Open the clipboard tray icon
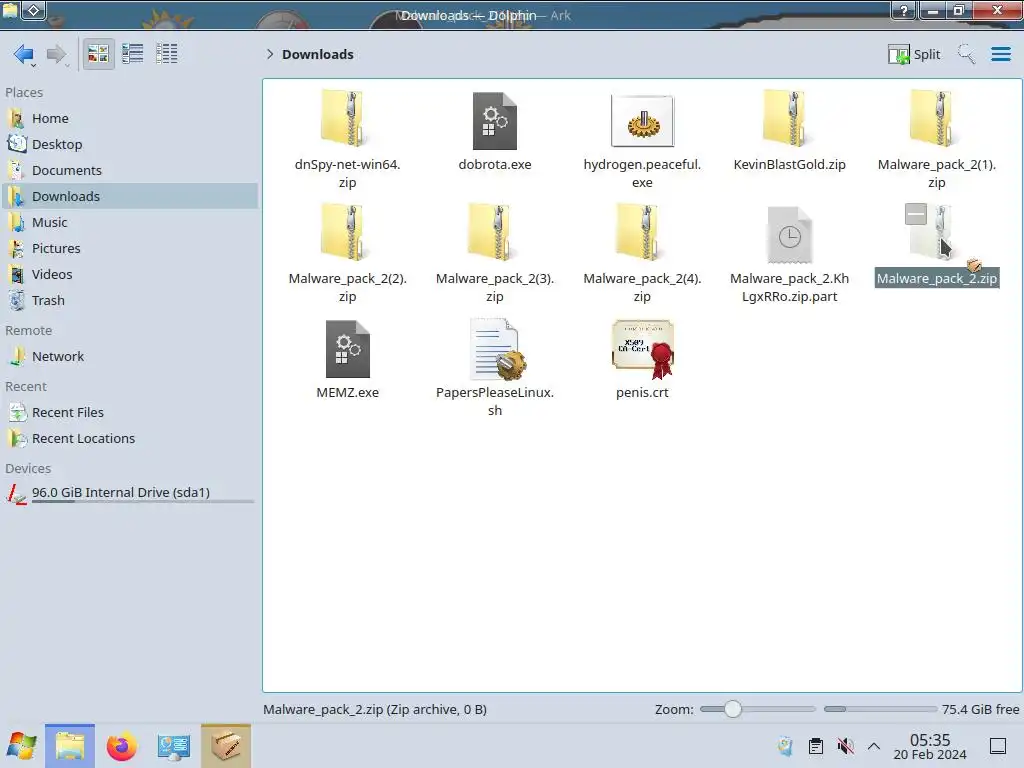The width and height of the screenshot is (1024, 768). (x=816, y=746)
